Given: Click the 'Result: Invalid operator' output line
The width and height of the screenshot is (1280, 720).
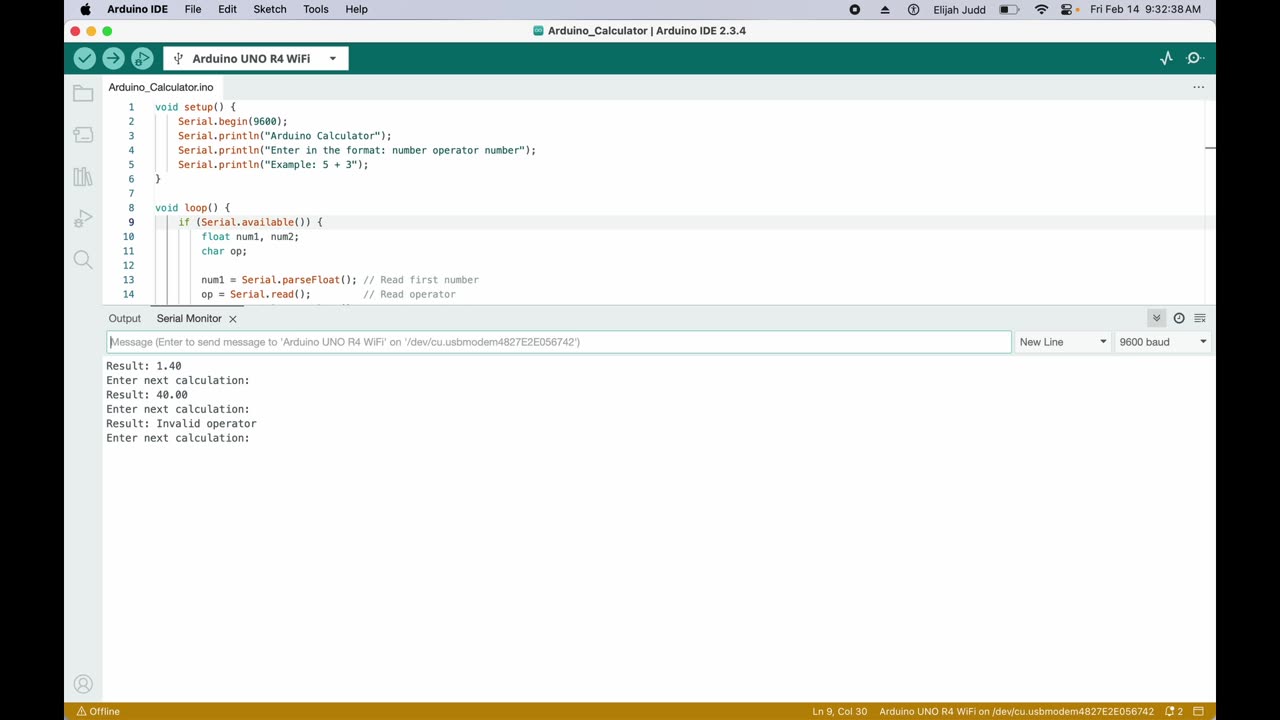Looking at the screenshot, I should 181,424.
